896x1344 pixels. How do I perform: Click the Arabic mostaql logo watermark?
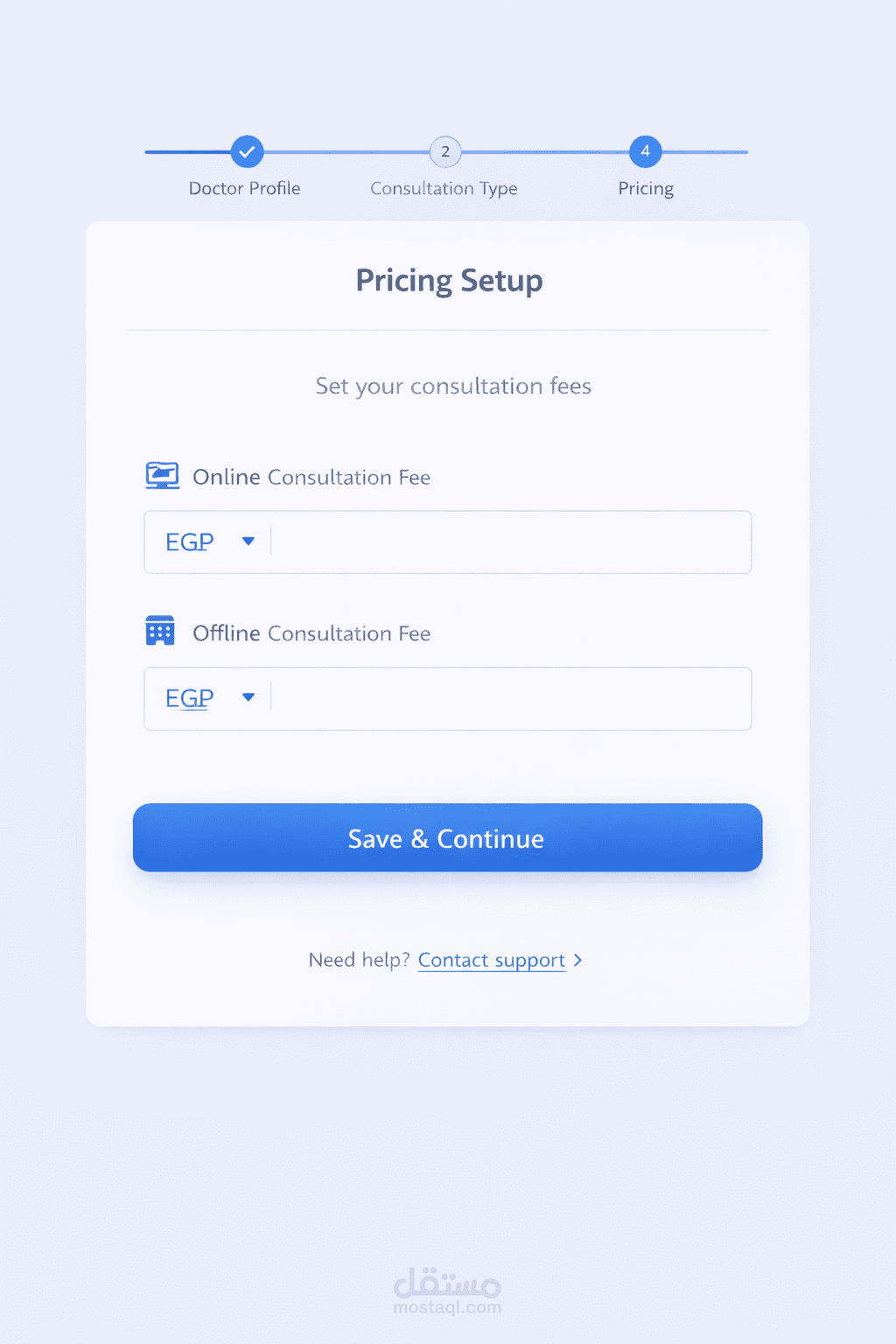point(447,1282)
